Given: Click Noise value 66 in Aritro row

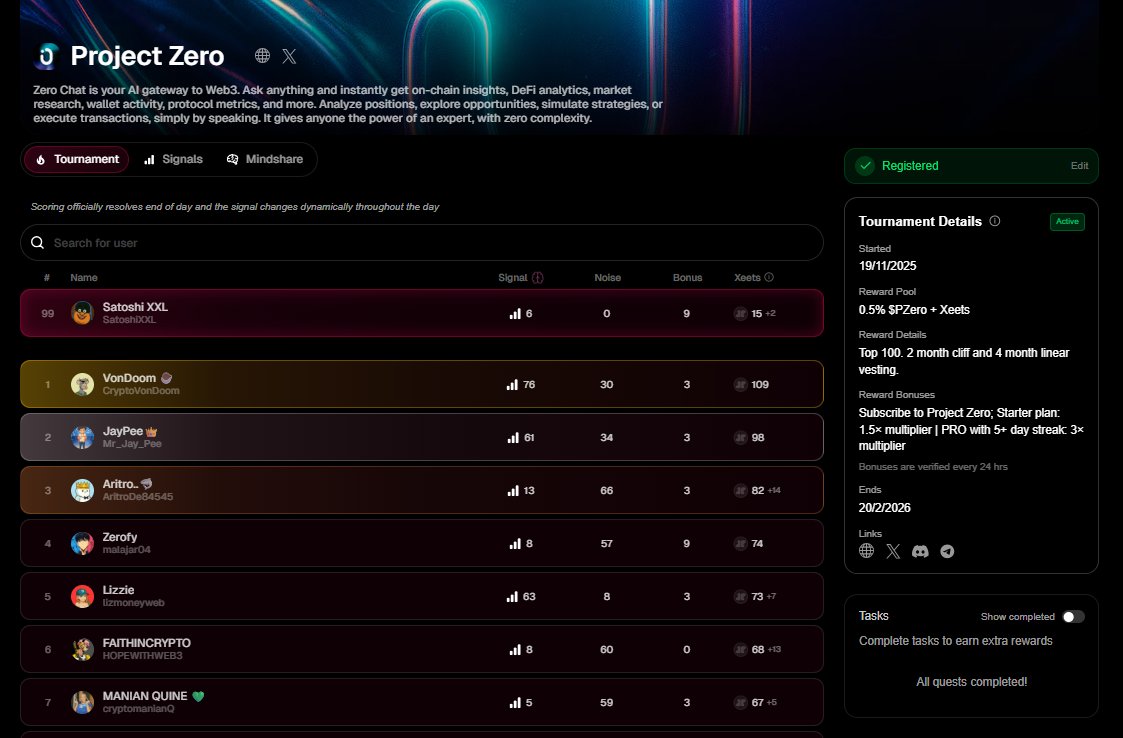Looking at the screenshot, I should (x=607, y=491).
